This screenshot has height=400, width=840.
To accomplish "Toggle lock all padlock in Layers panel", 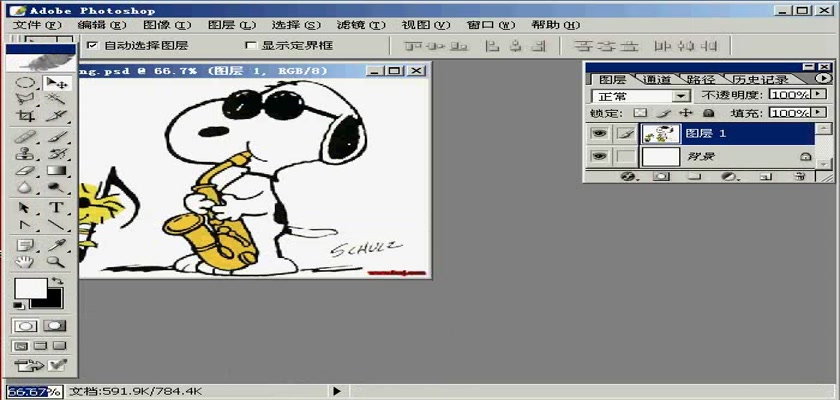I will 708,113.
